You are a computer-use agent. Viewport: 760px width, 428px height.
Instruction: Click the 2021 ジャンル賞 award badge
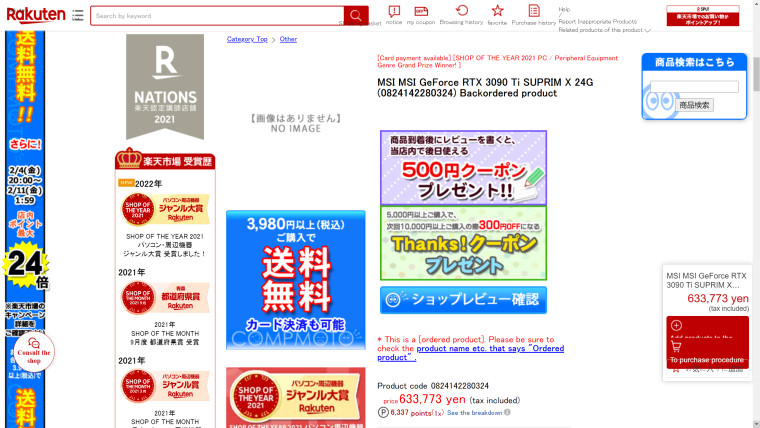click(x=165, y=386)
